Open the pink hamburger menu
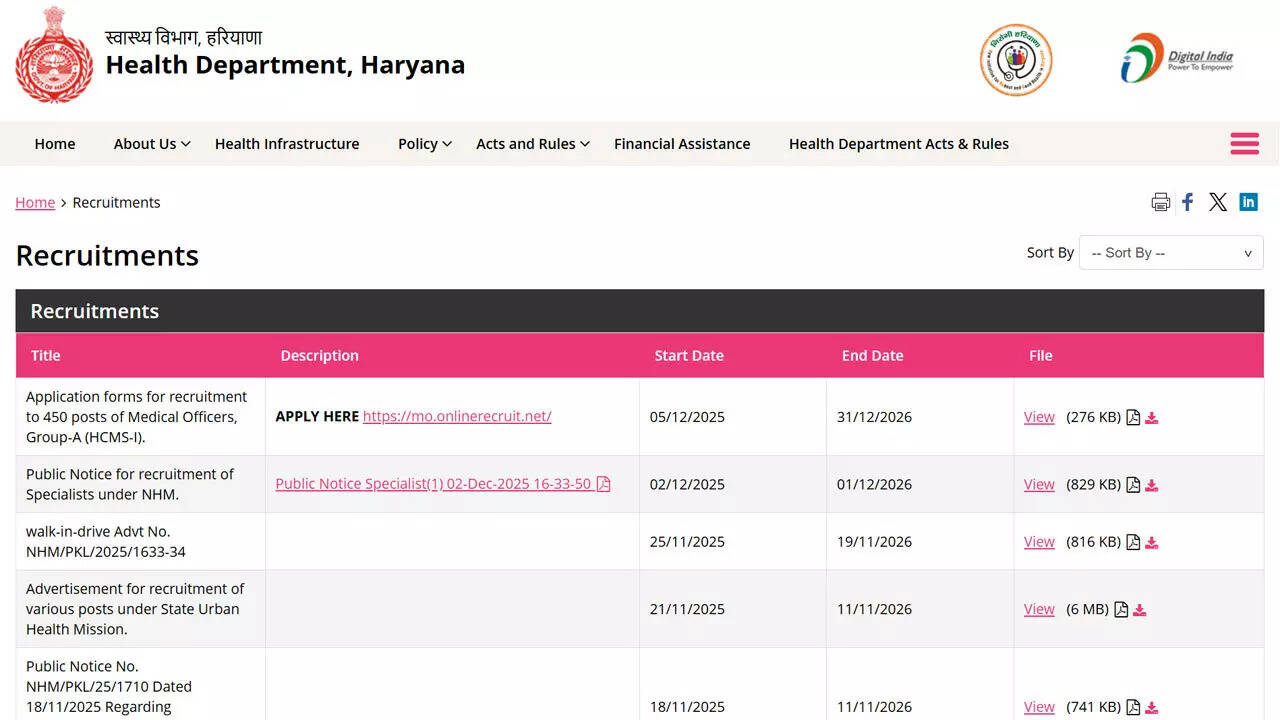Screen dimensions: 1280x720 (x=1244, y=144)
